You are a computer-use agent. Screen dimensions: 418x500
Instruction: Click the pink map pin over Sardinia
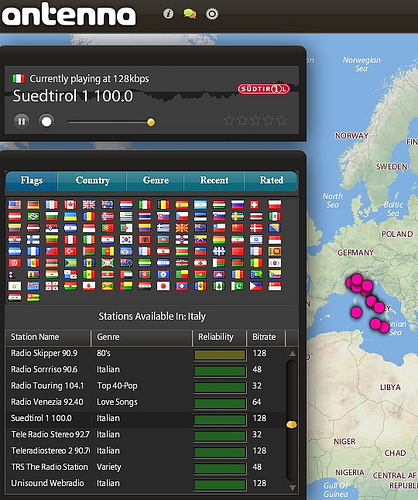point(356,312)
